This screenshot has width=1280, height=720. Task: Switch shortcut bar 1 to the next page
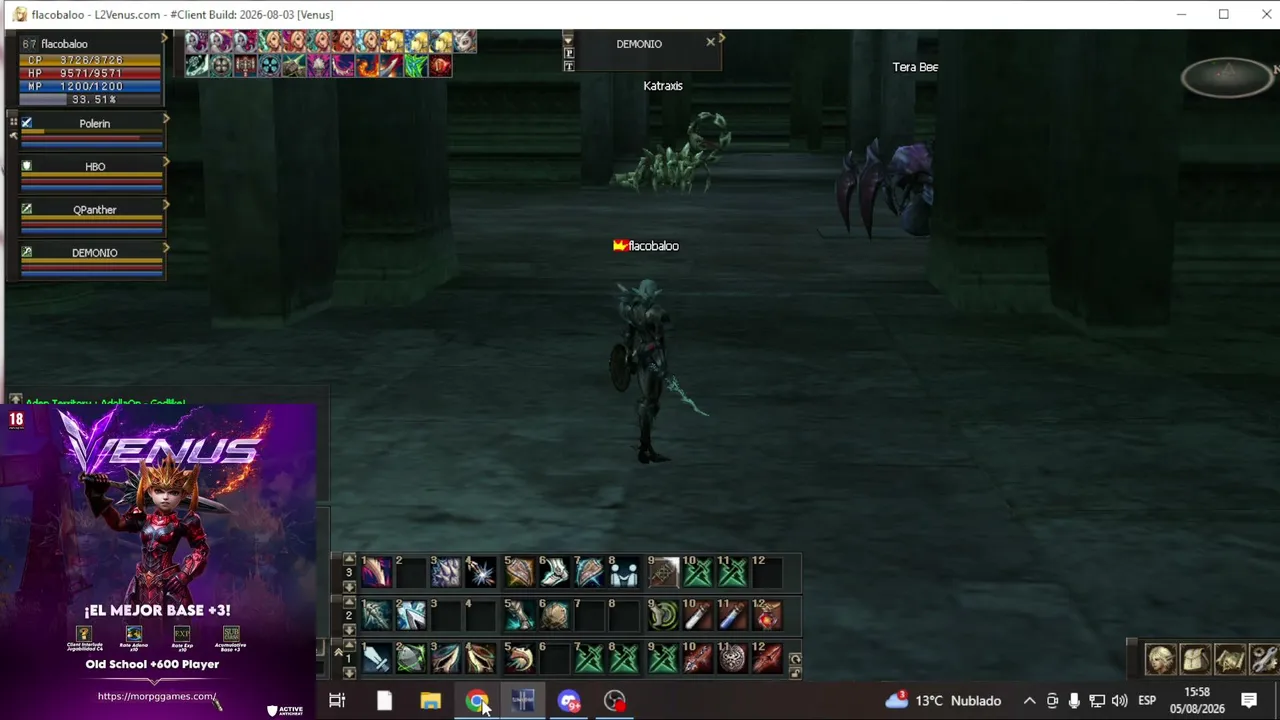[349, 673]
